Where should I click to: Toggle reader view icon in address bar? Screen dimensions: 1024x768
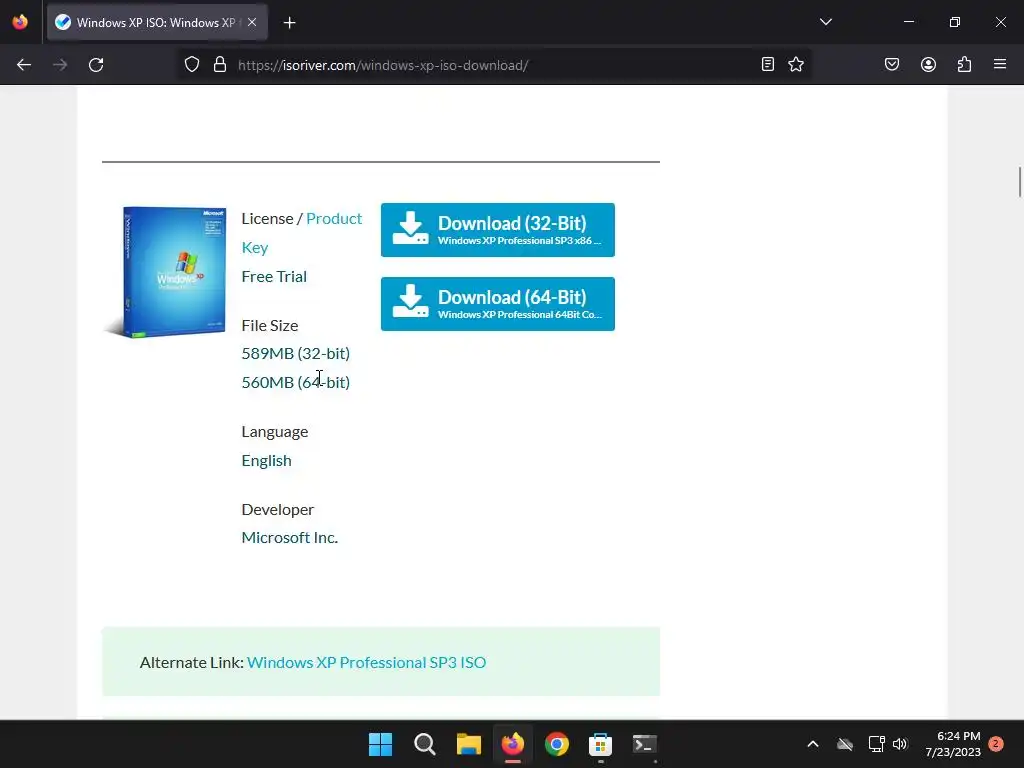(768, 64)
